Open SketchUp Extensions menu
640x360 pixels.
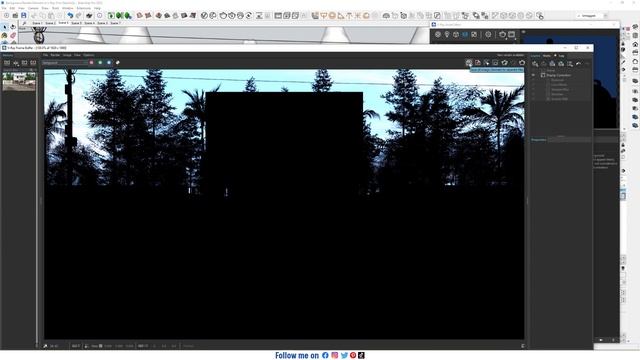click(x=84, y=8)
